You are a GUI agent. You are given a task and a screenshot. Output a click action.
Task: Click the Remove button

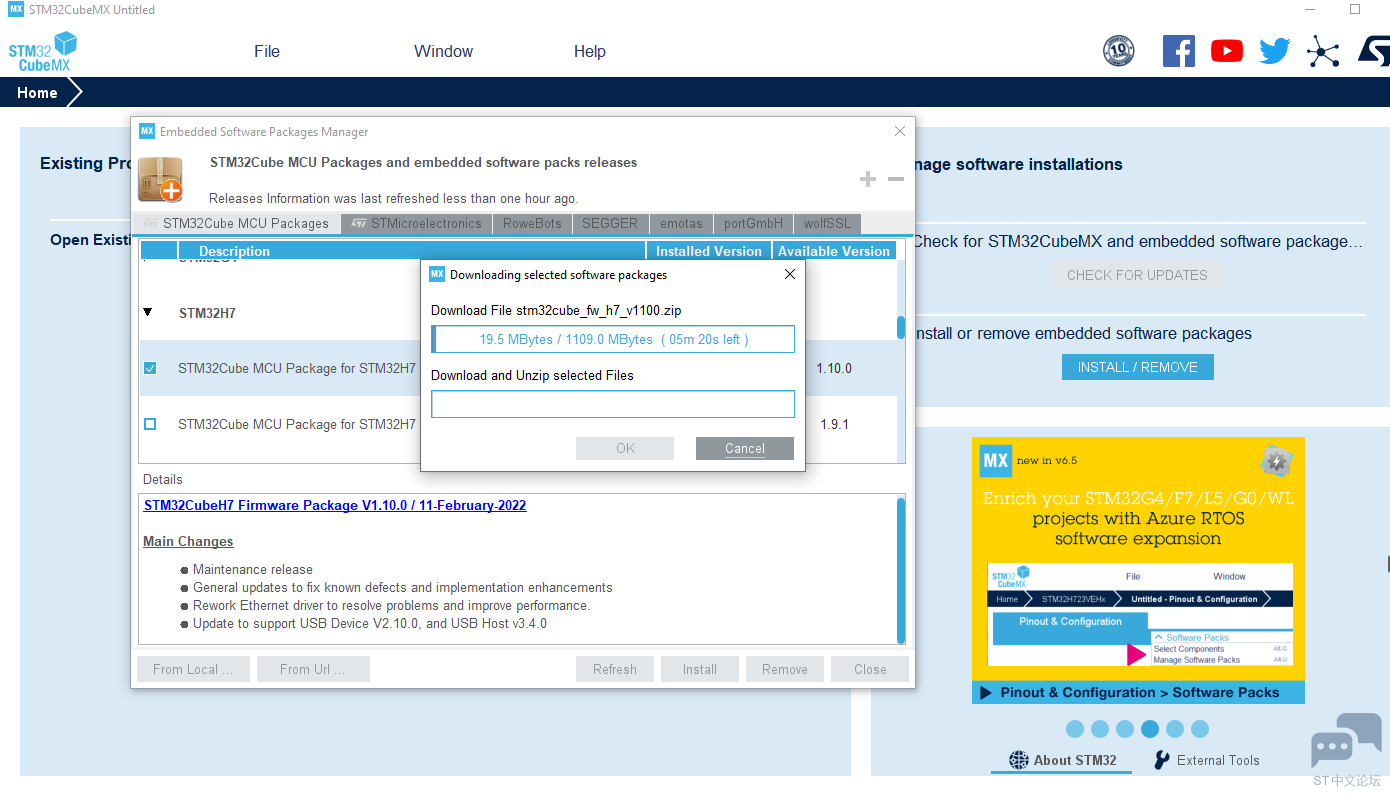point(785,669)
